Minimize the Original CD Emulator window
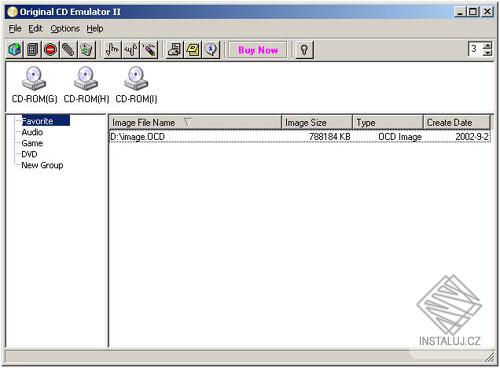 click(460, 12)
